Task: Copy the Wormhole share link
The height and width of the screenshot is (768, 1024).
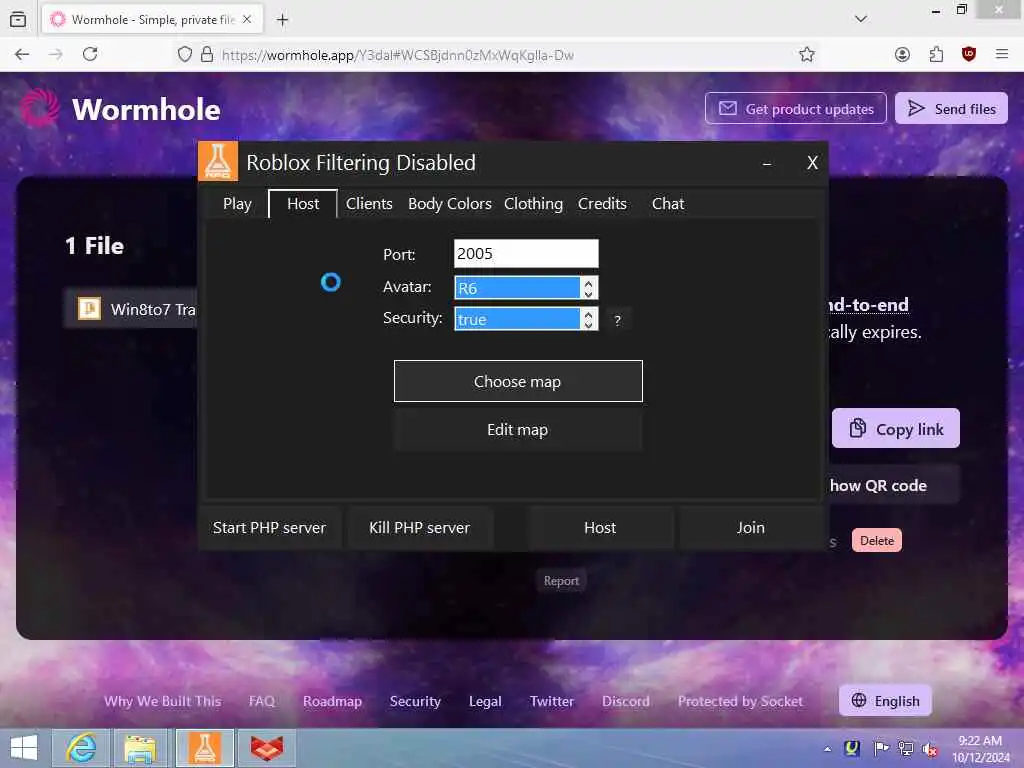Action: 896,429
